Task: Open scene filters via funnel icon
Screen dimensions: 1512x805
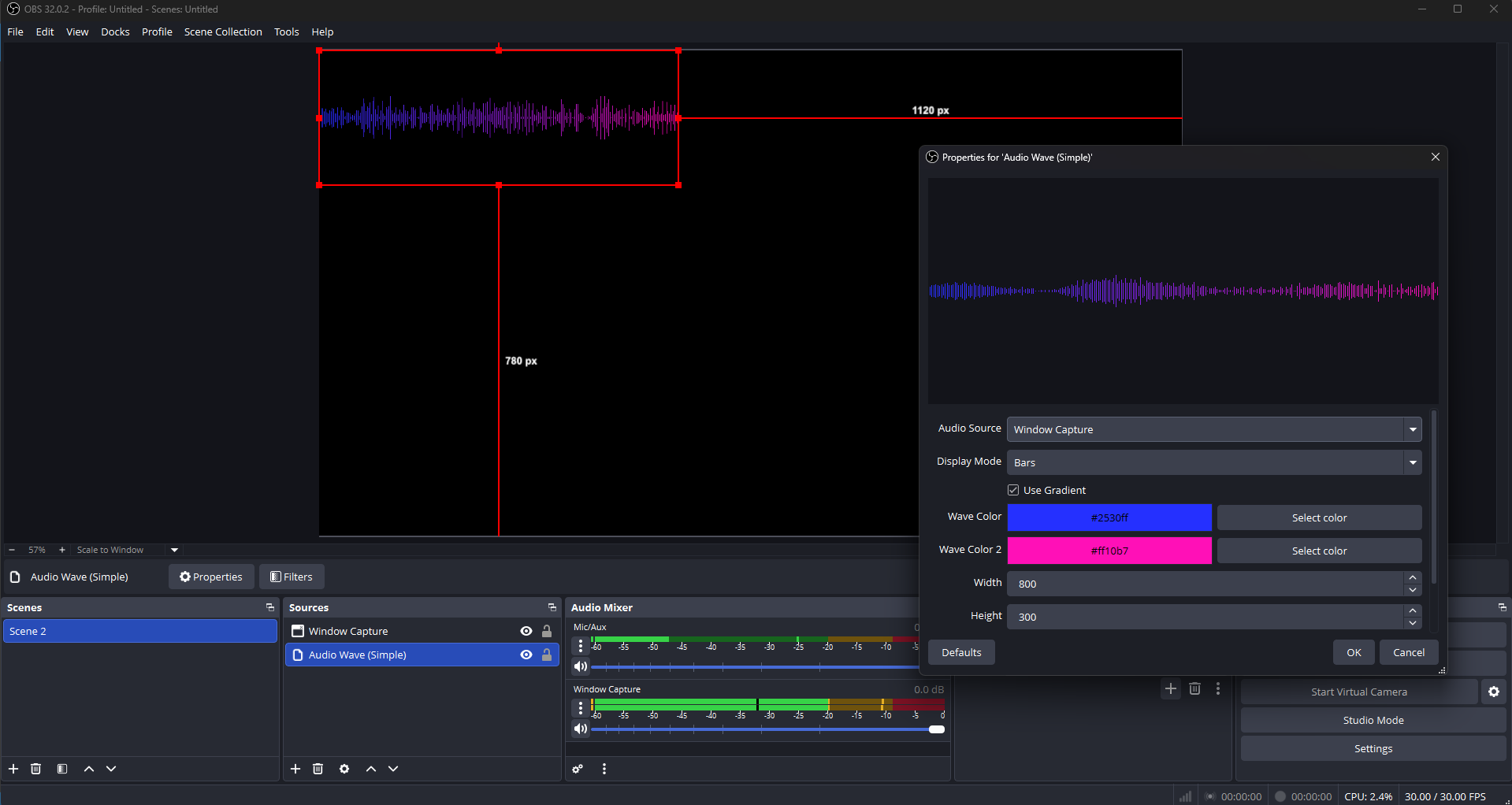Action: point(61,769)
